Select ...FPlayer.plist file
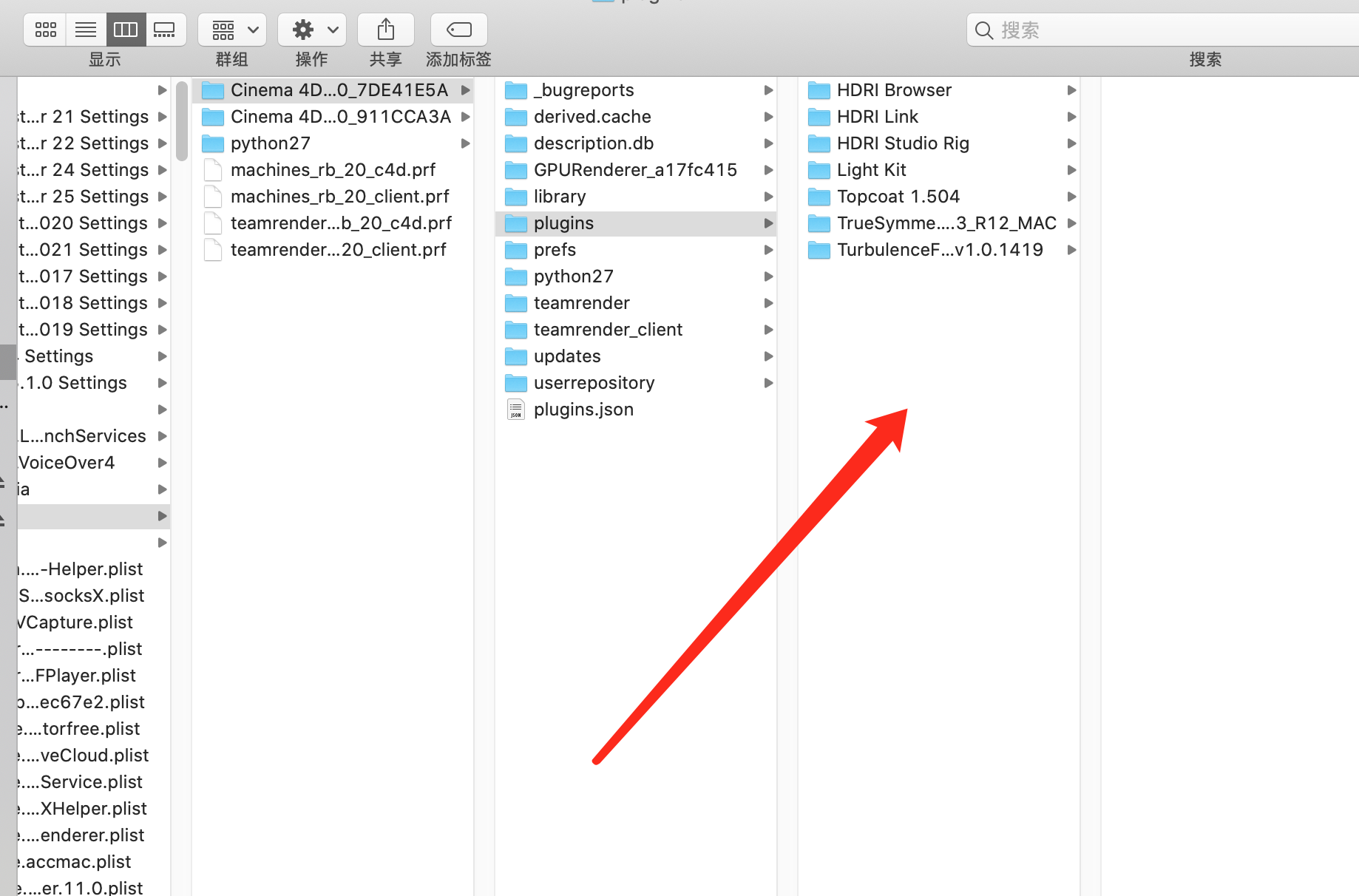The width and height of the screenshot is (1359, 896). [94, 676]
